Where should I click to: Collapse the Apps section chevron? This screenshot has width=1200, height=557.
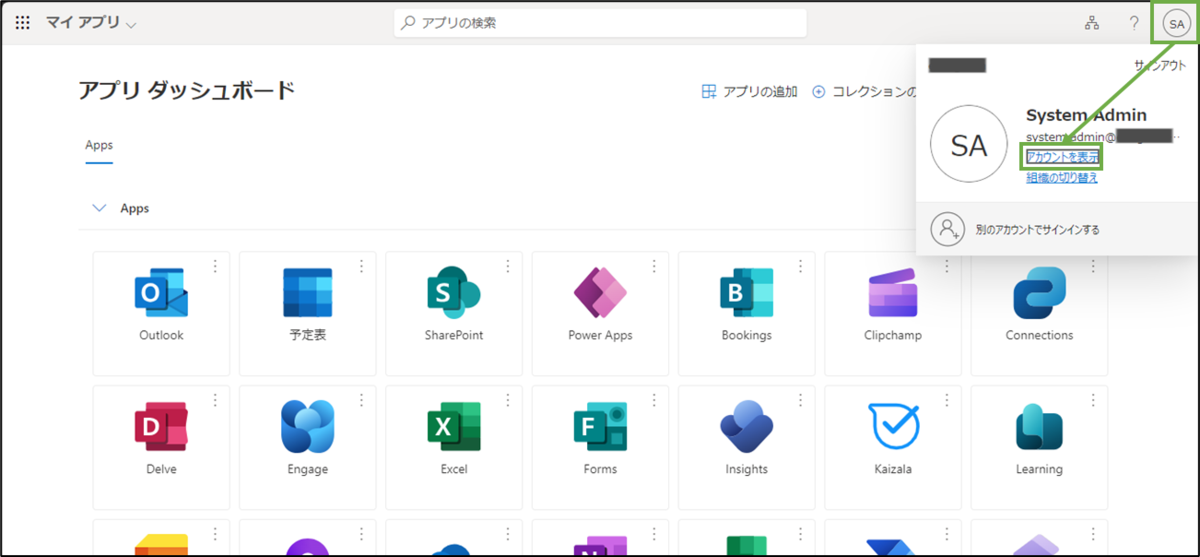point(99,208)
